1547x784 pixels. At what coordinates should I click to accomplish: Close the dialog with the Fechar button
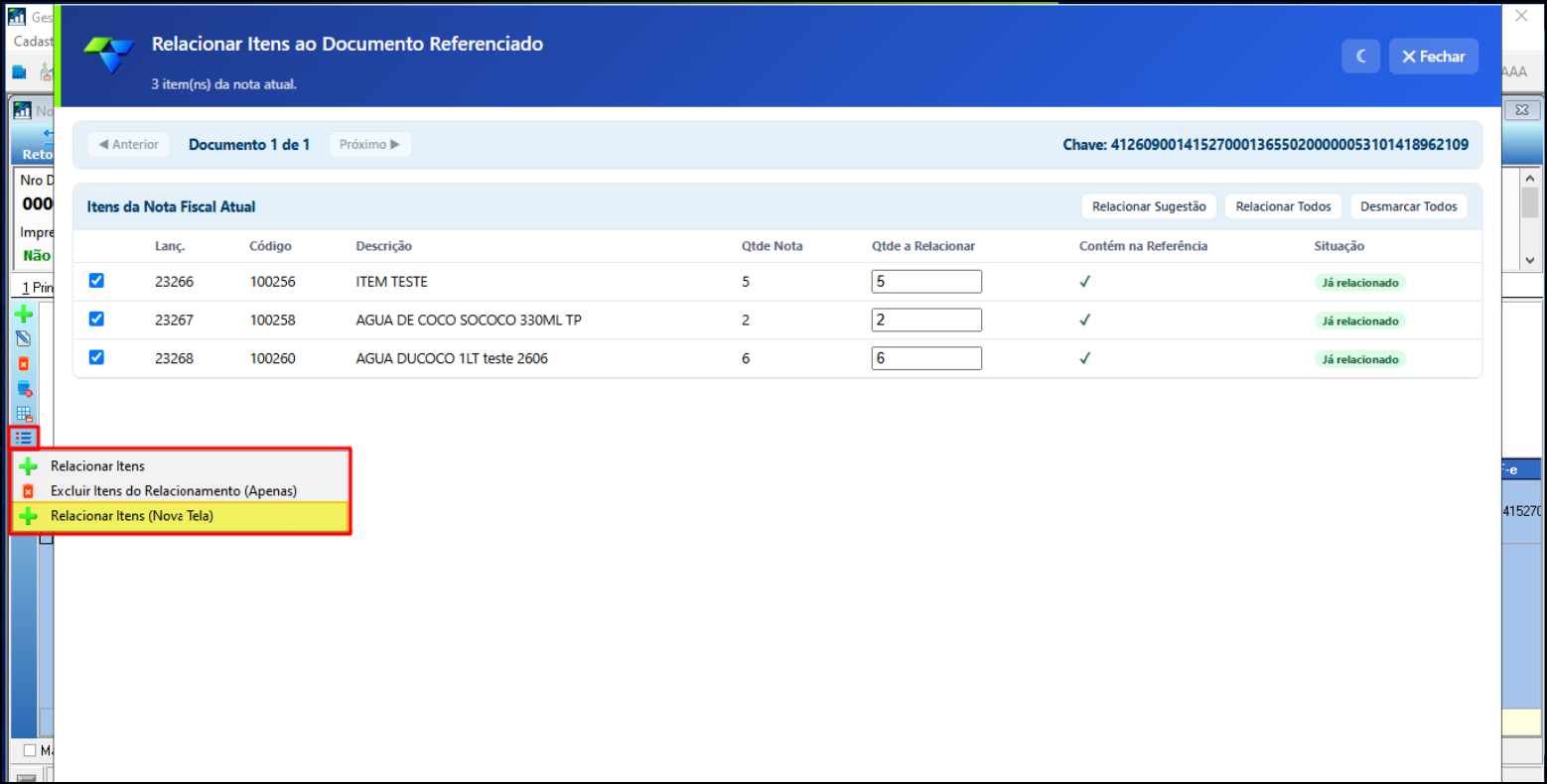click(1433, 57)
